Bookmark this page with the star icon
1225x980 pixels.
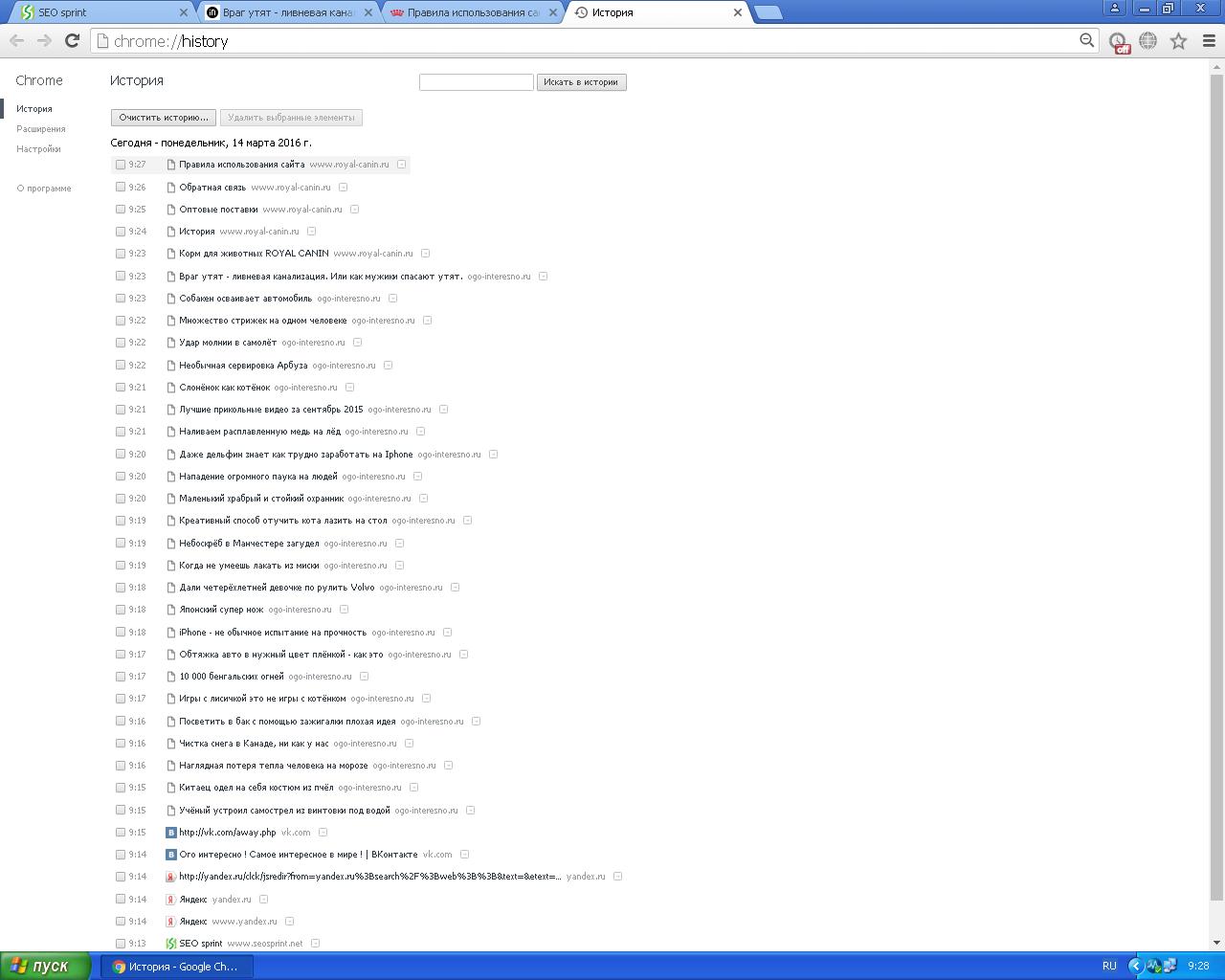pos(1178,40)
